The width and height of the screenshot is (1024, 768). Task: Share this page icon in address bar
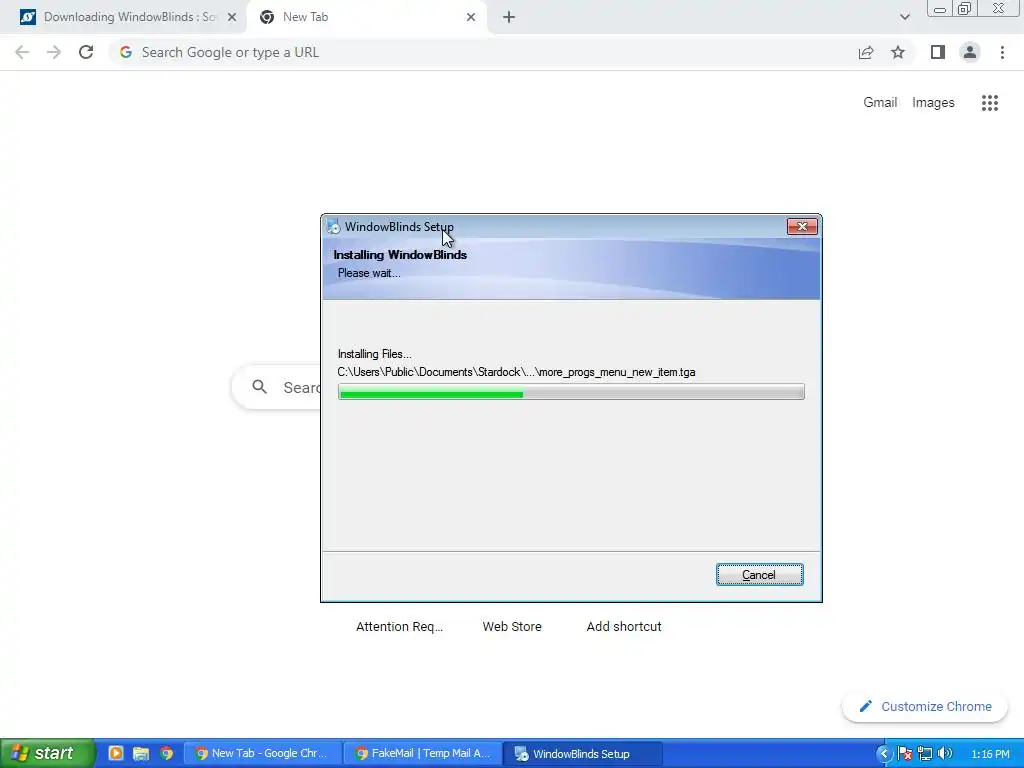tap(866, 52)
